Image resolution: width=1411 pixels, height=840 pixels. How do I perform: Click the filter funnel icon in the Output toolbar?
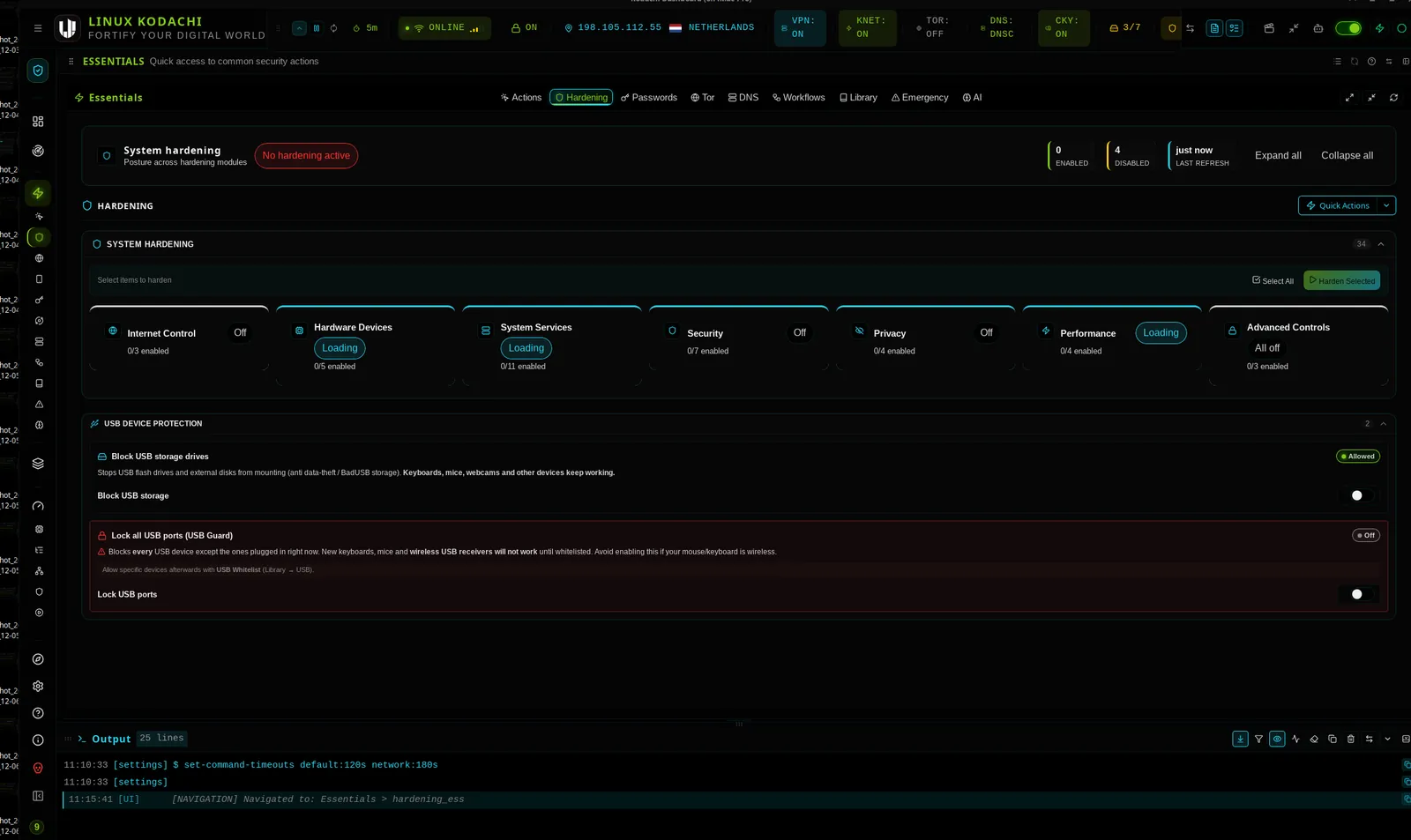1258,740
